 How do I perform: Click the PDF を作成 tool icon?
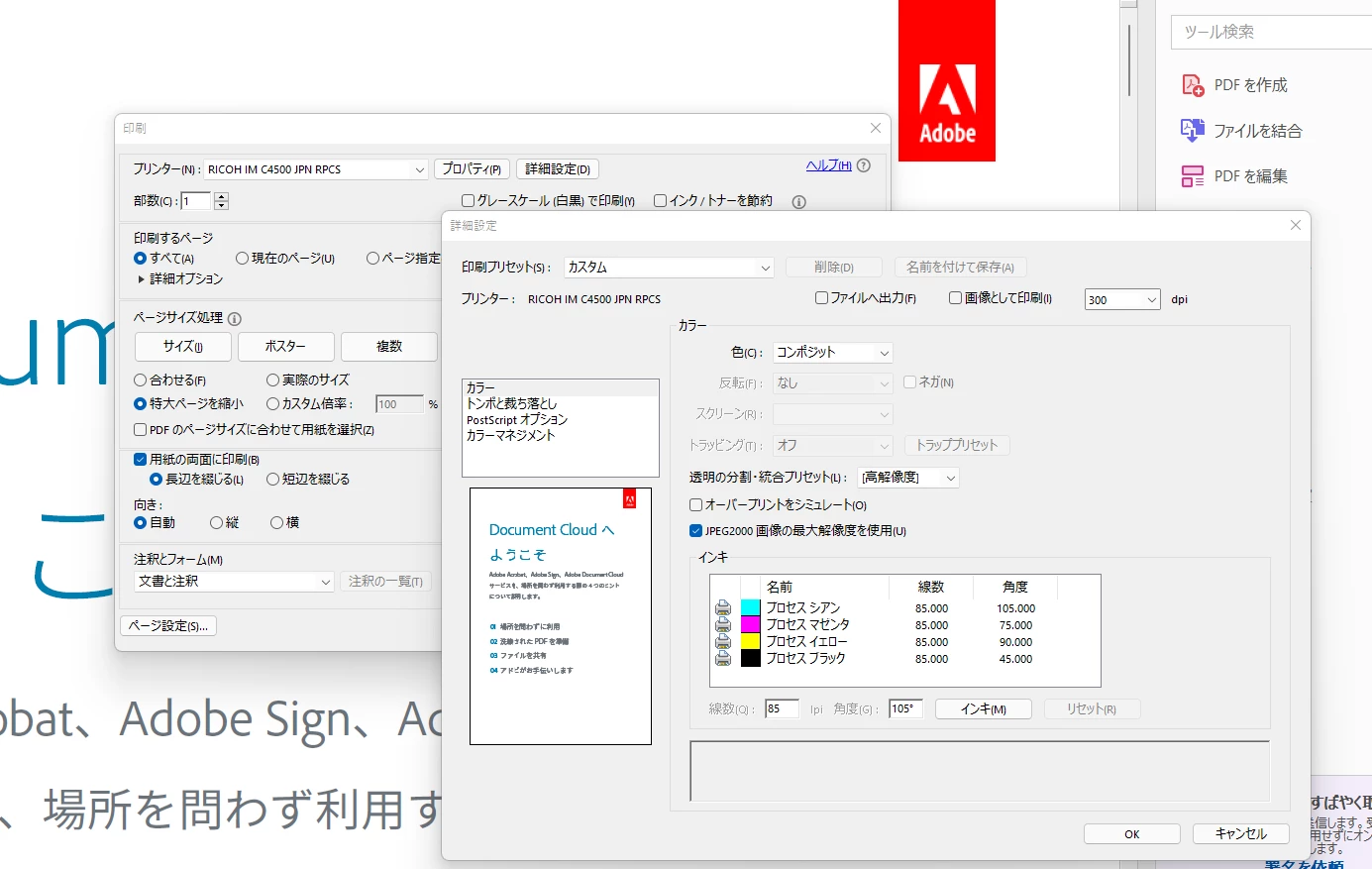(1193, 85)
